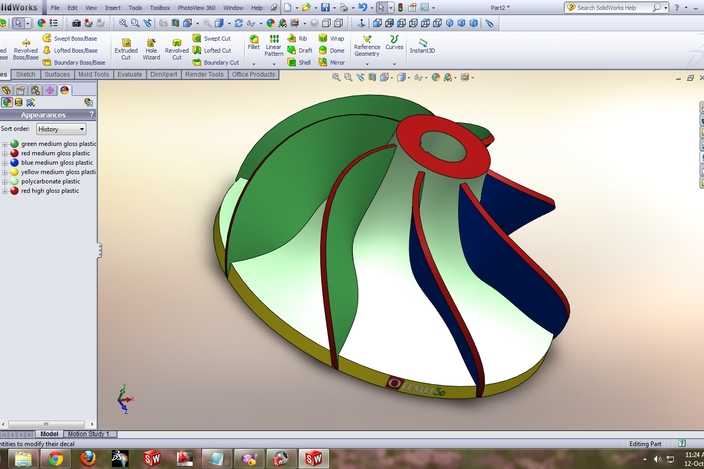Open Reference Geometry tool

click(x=367, y=46)
